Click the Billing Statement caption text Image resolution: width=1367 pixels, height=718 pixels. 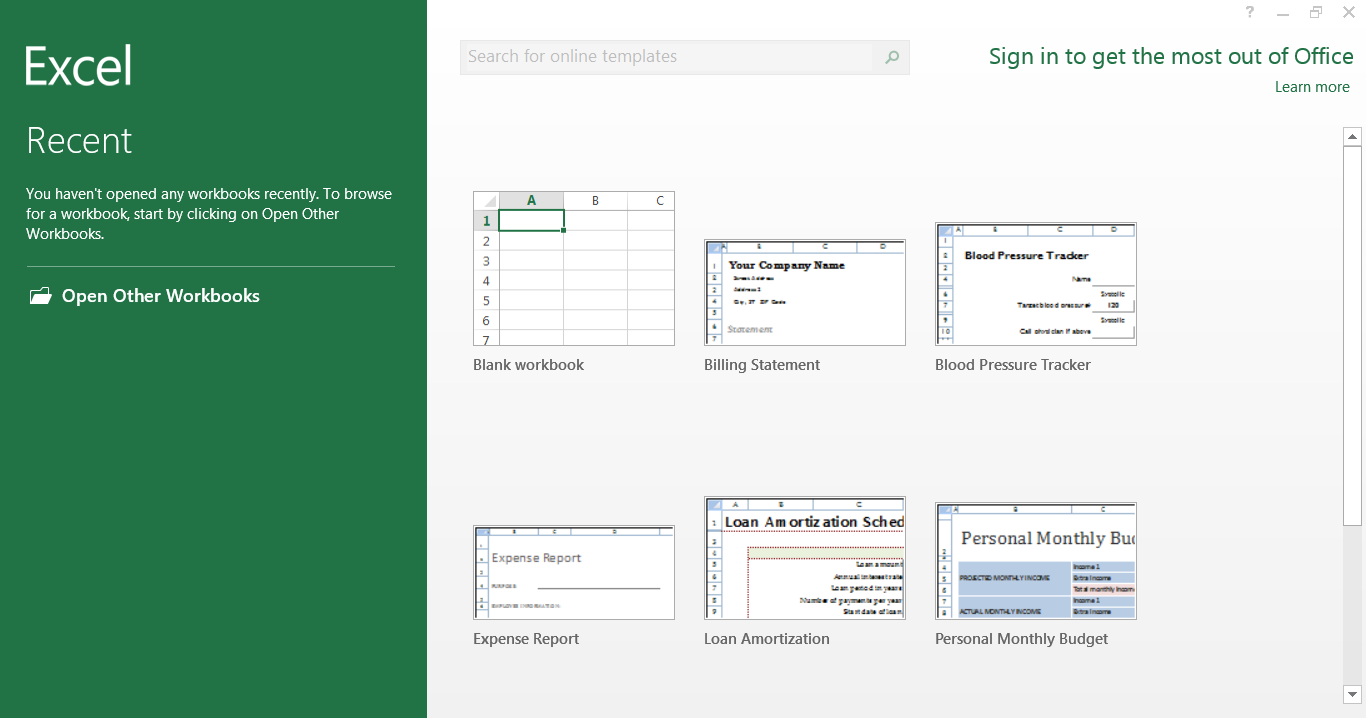[x=762, y=365]
